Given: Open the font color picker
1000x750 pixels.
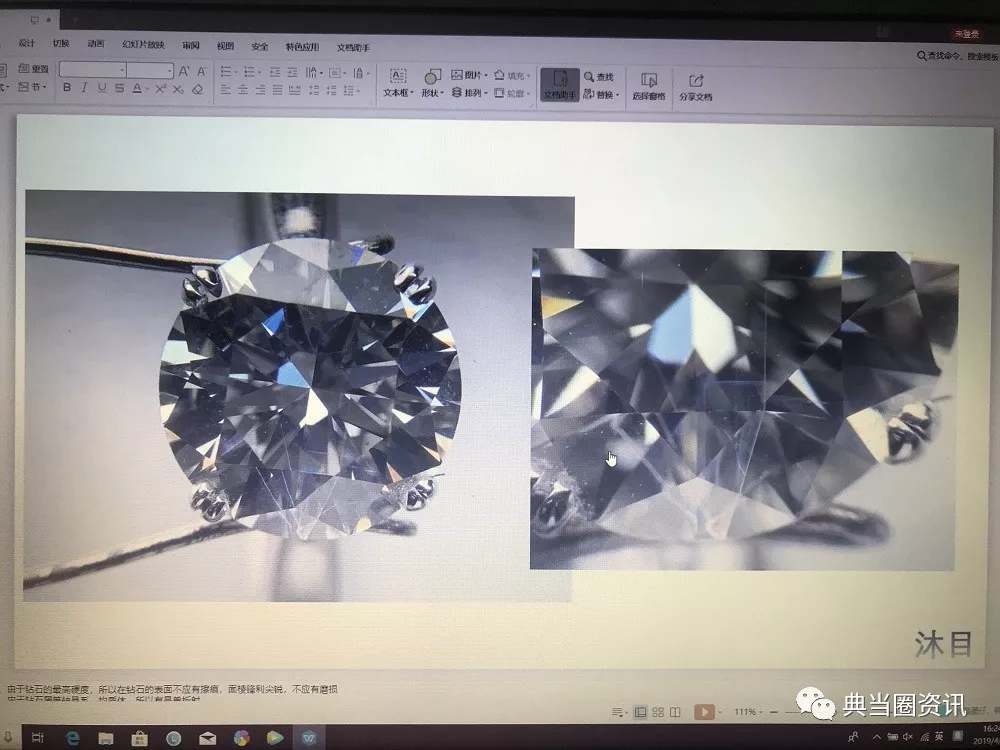Looking at the screenshot, I should [x=139, y=89].
